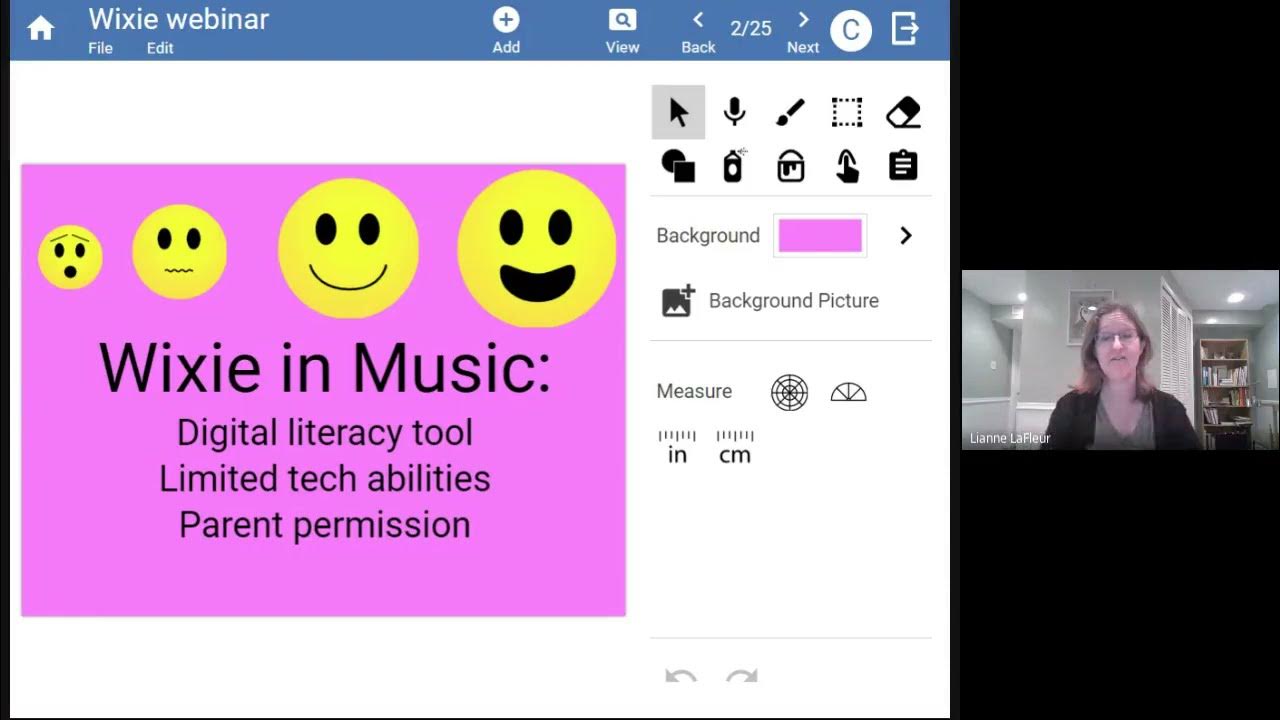Select the paint bucket fill tool

tap(790, 166)
